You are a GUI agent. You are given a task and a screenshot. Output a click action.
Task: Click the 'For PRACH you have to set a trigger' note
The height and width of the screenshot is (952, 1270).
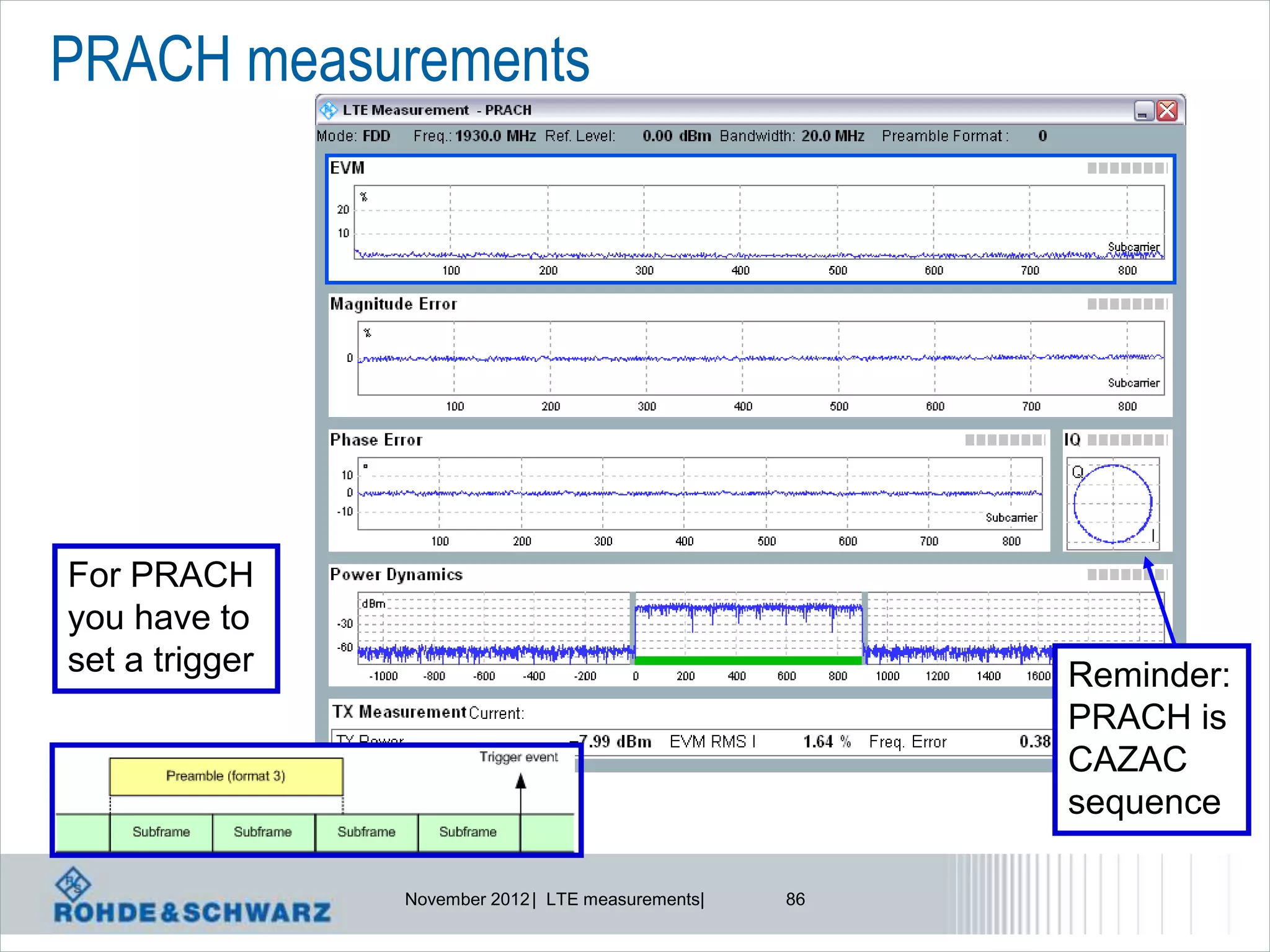[166, 618]
